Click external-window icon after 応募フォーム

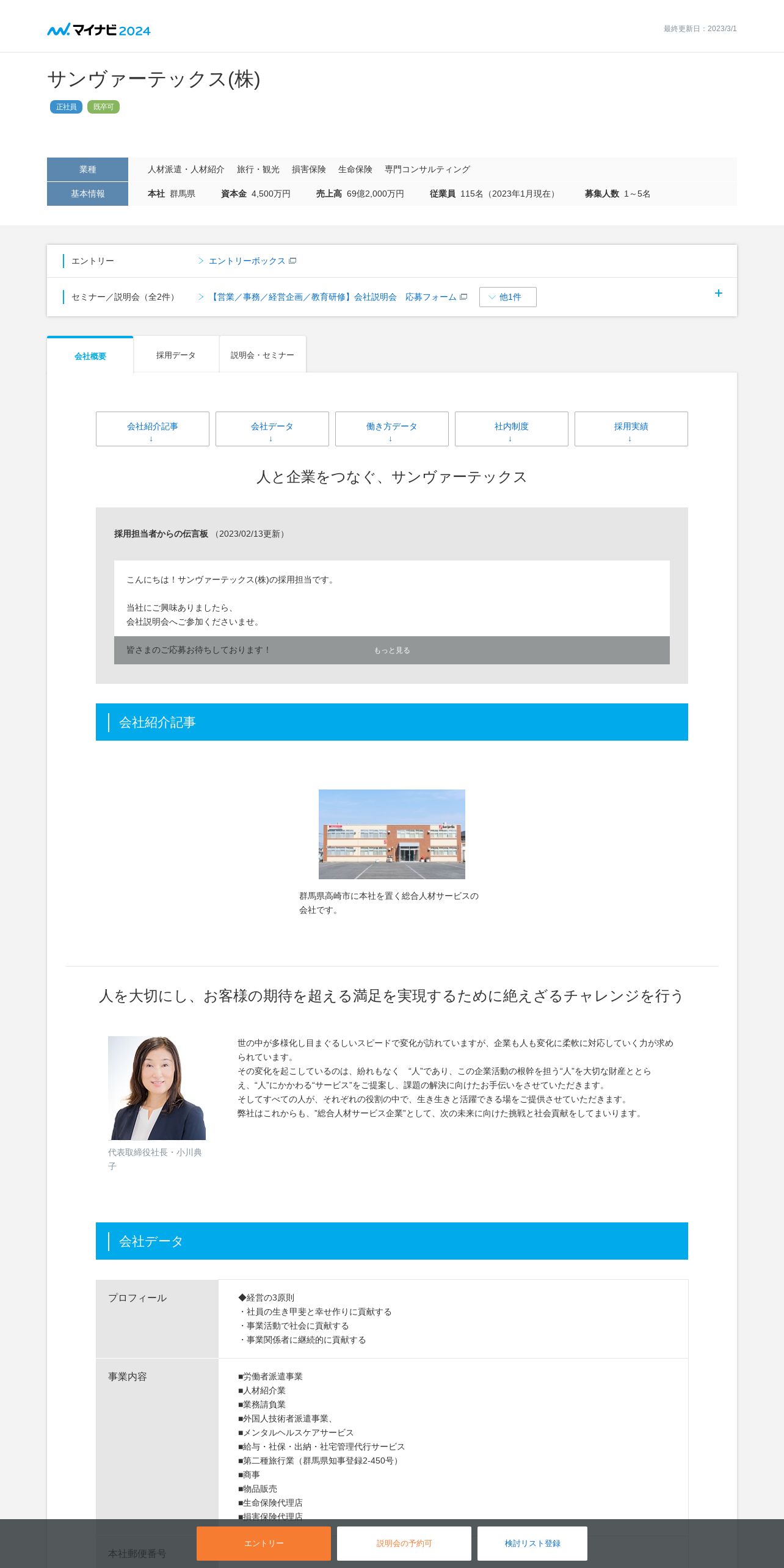tap(463, 297)
